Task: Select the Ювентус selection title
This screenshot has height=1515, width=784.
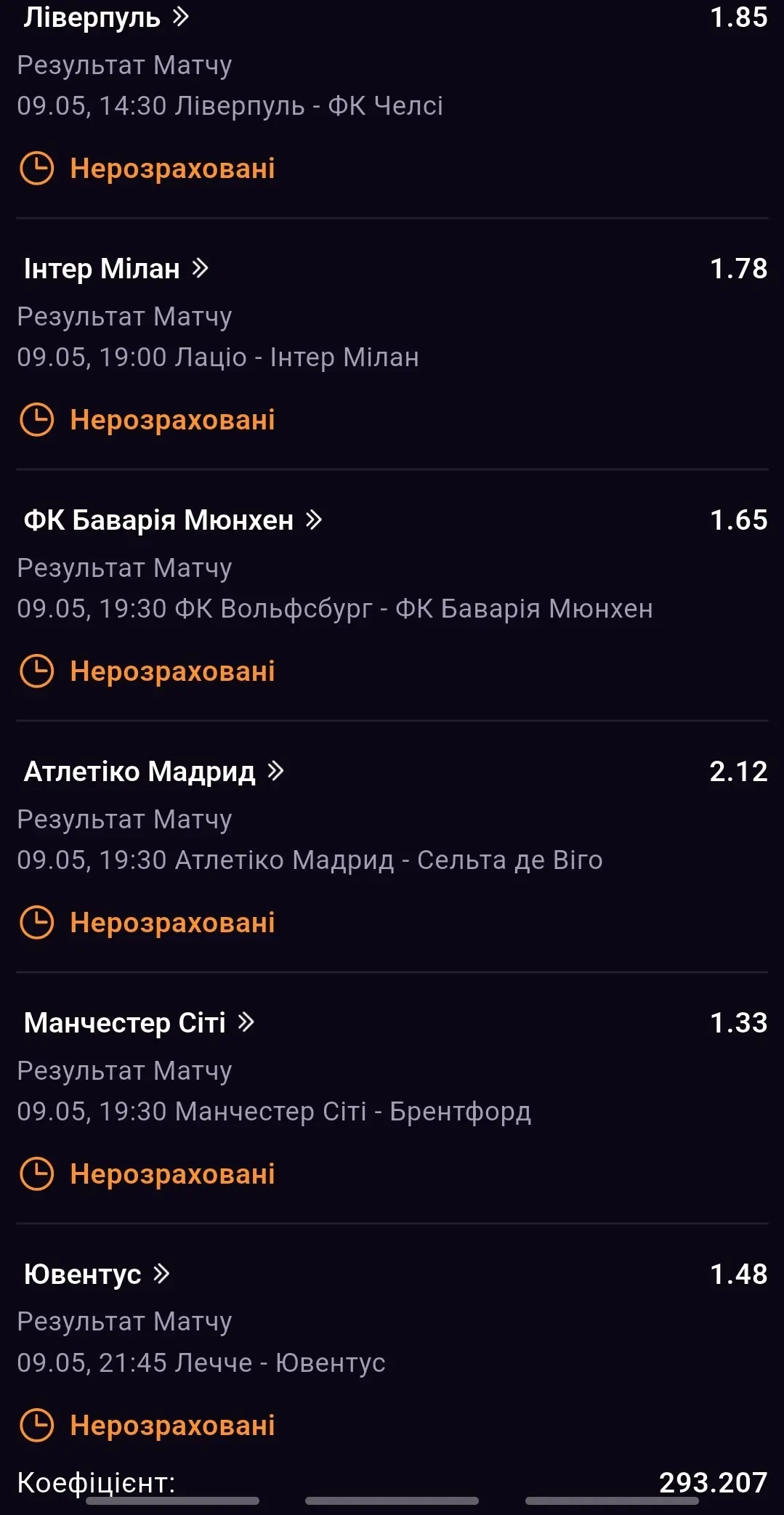Action: coord(83,1274)
